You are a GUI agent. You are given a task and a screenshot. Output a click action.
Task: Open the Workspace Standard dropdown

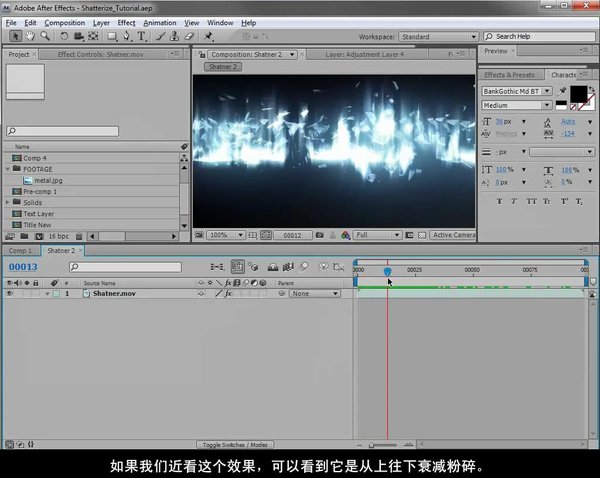[x=438, y=37]
